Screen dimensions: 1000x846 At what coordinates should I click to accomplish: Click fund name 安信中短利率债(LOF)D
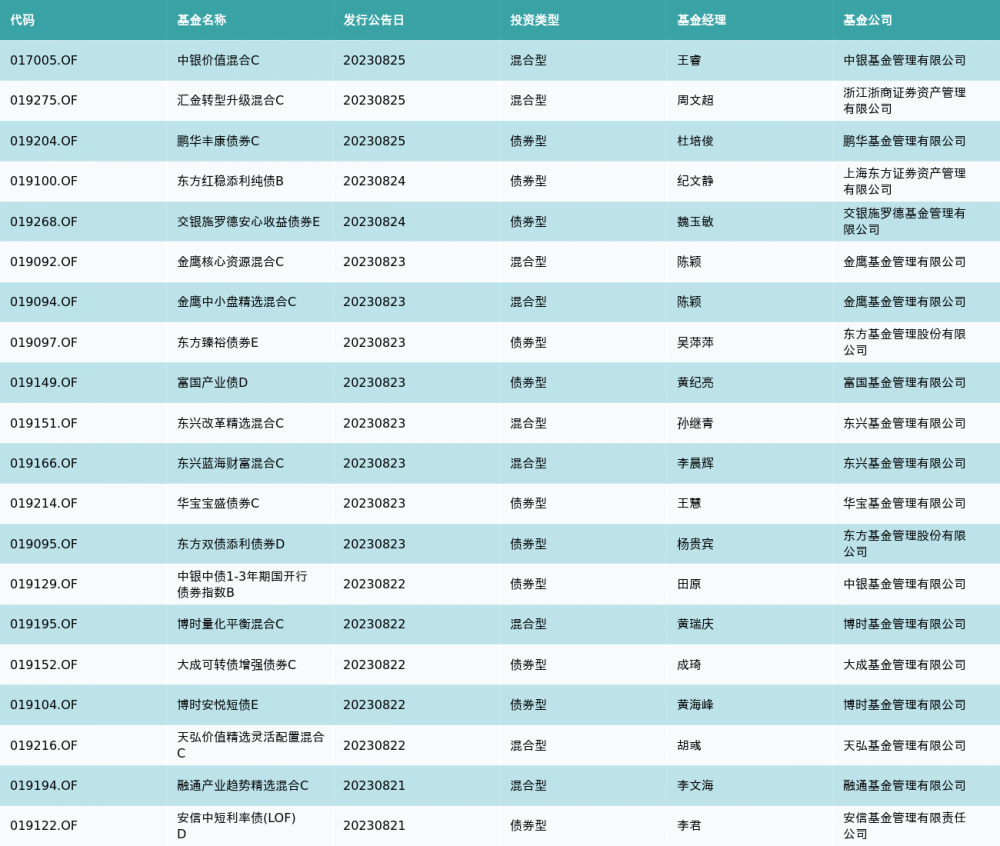click(237, 826)
